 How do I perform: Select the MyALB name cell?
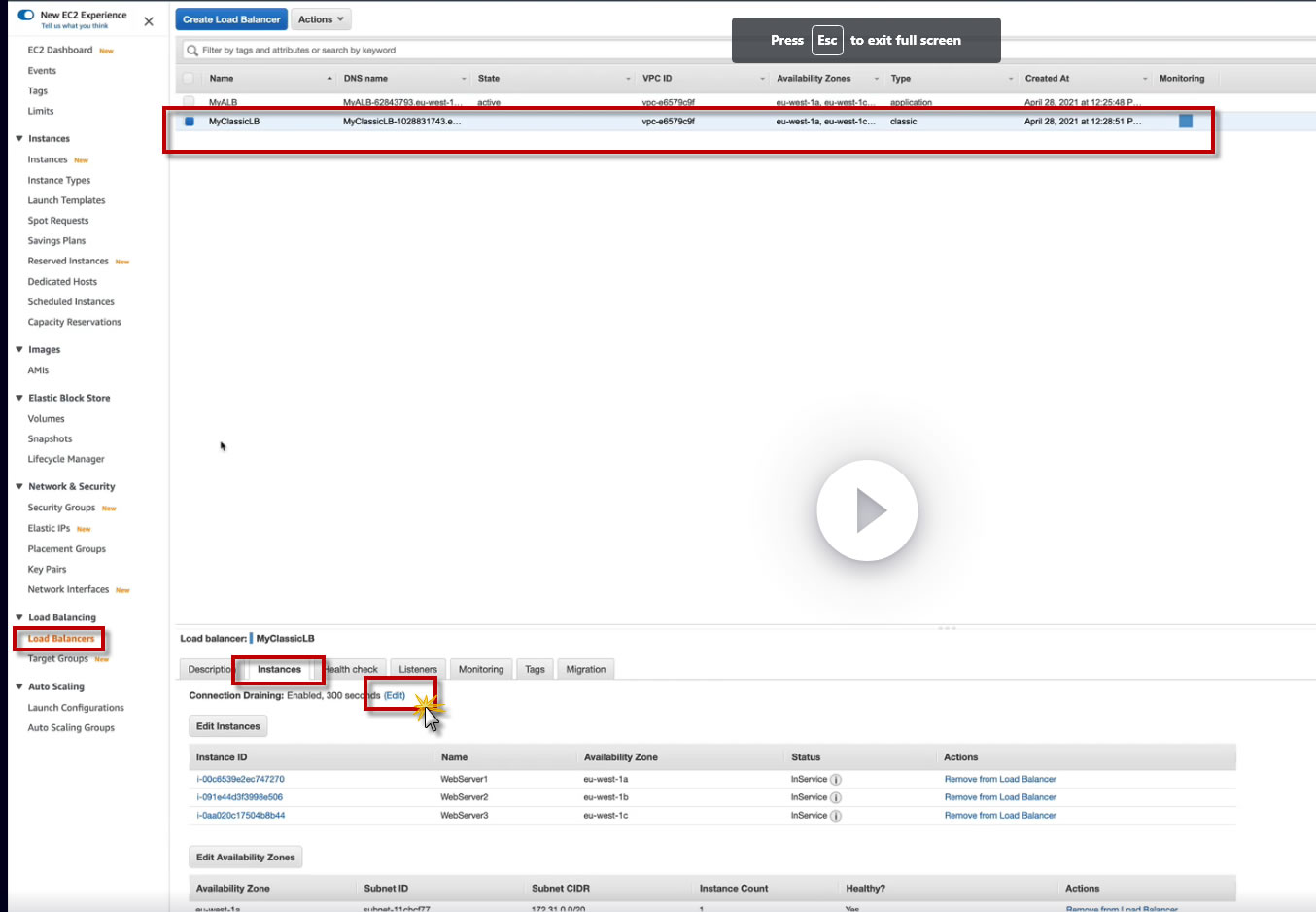(223, 102)
